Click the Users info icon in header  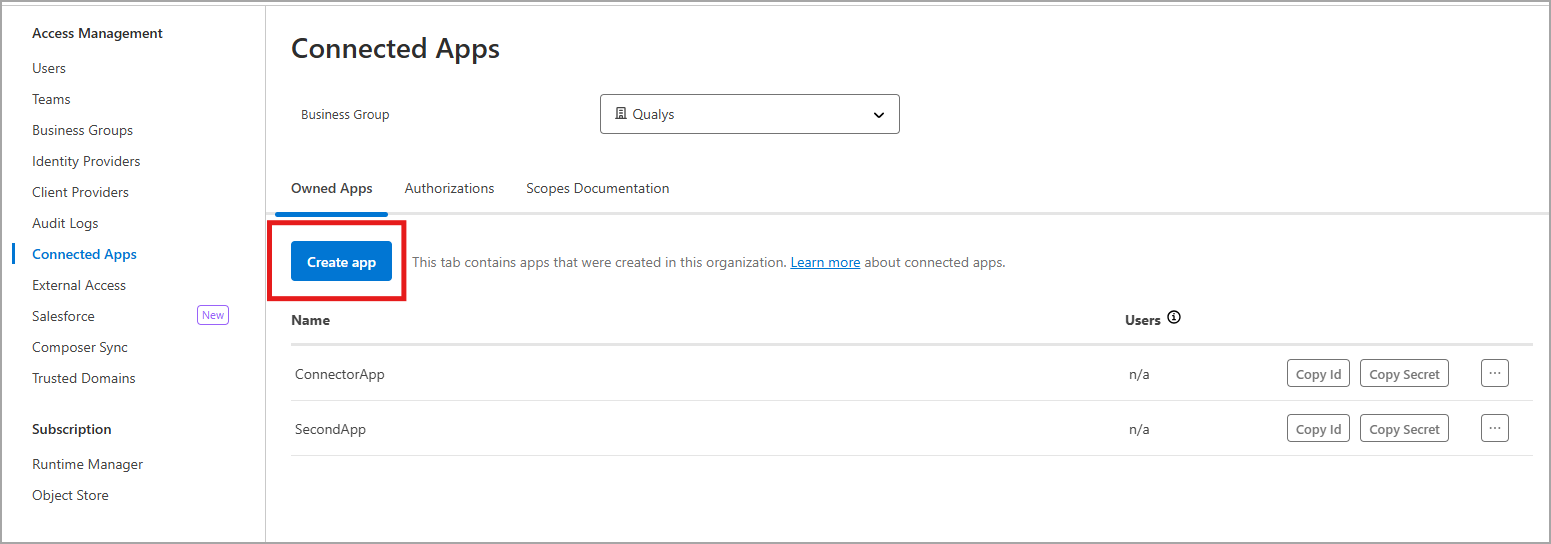(x=1174, y=318)
